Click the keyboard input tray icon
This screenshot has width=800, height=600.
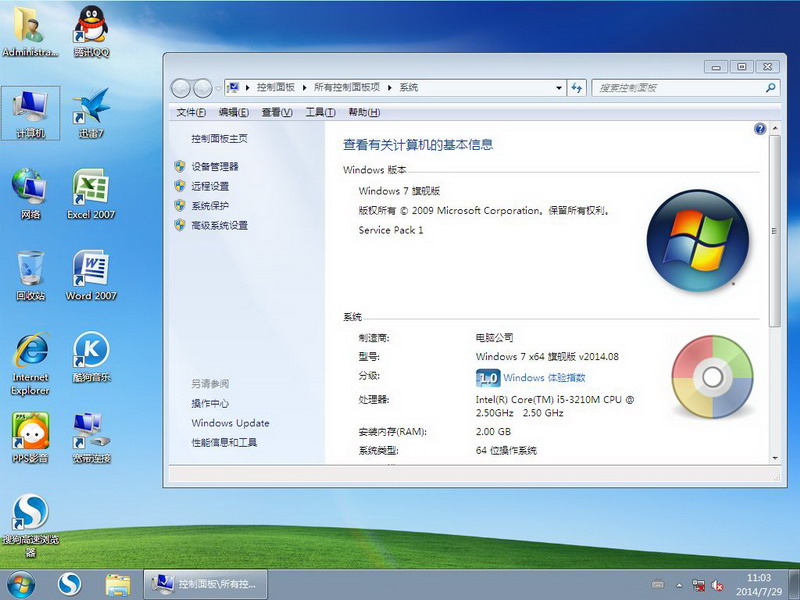coord(658,585)
